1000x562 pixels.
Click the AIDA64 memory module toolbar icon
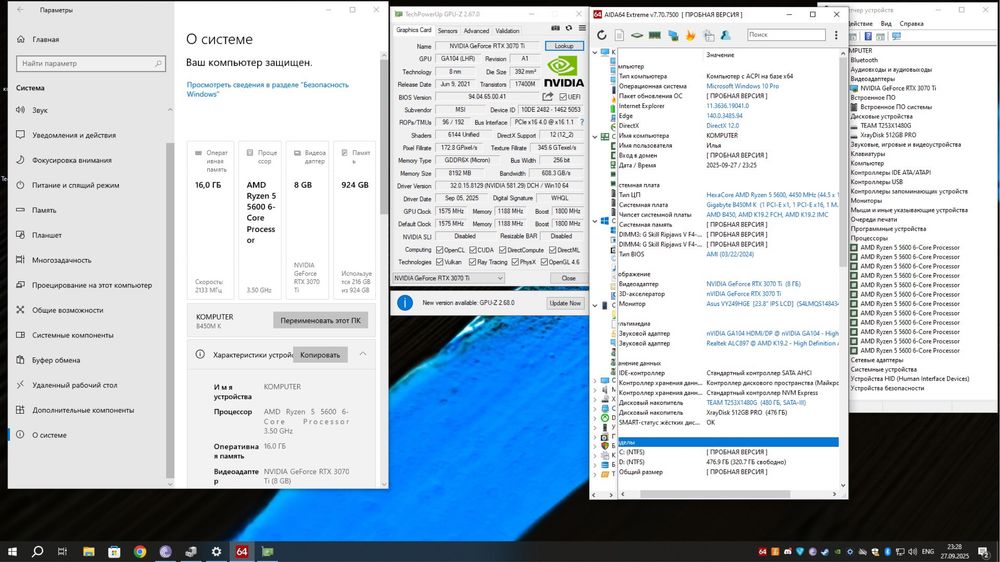click(x=654, y=36)
